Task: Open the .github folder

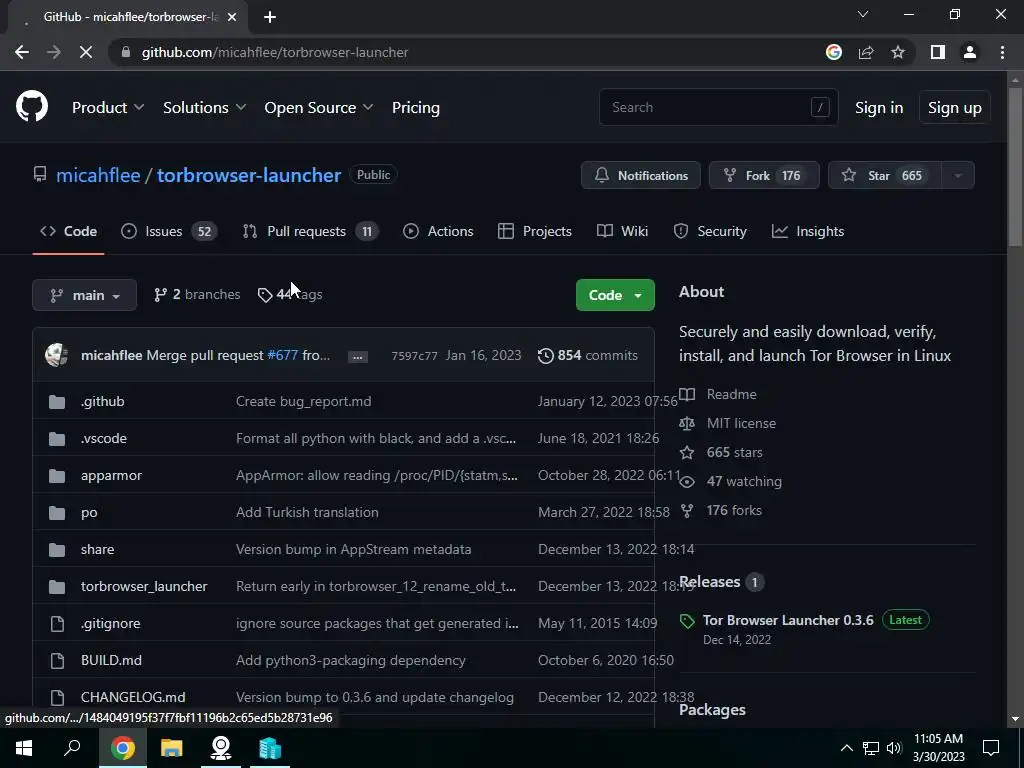Action: click(103, 401)
